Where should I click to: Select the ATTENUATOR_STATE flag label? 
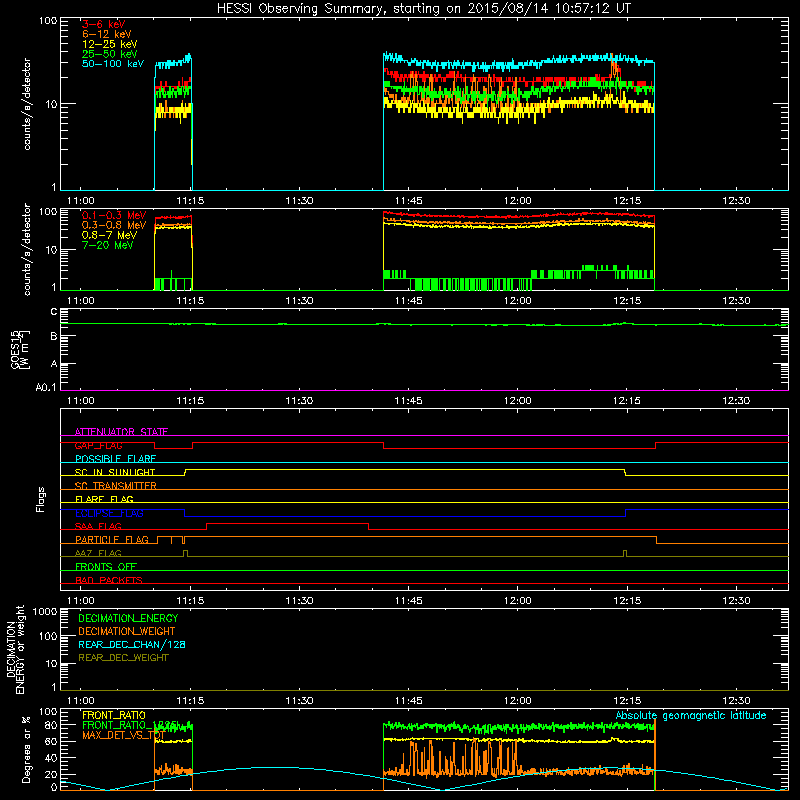(121, 432)
